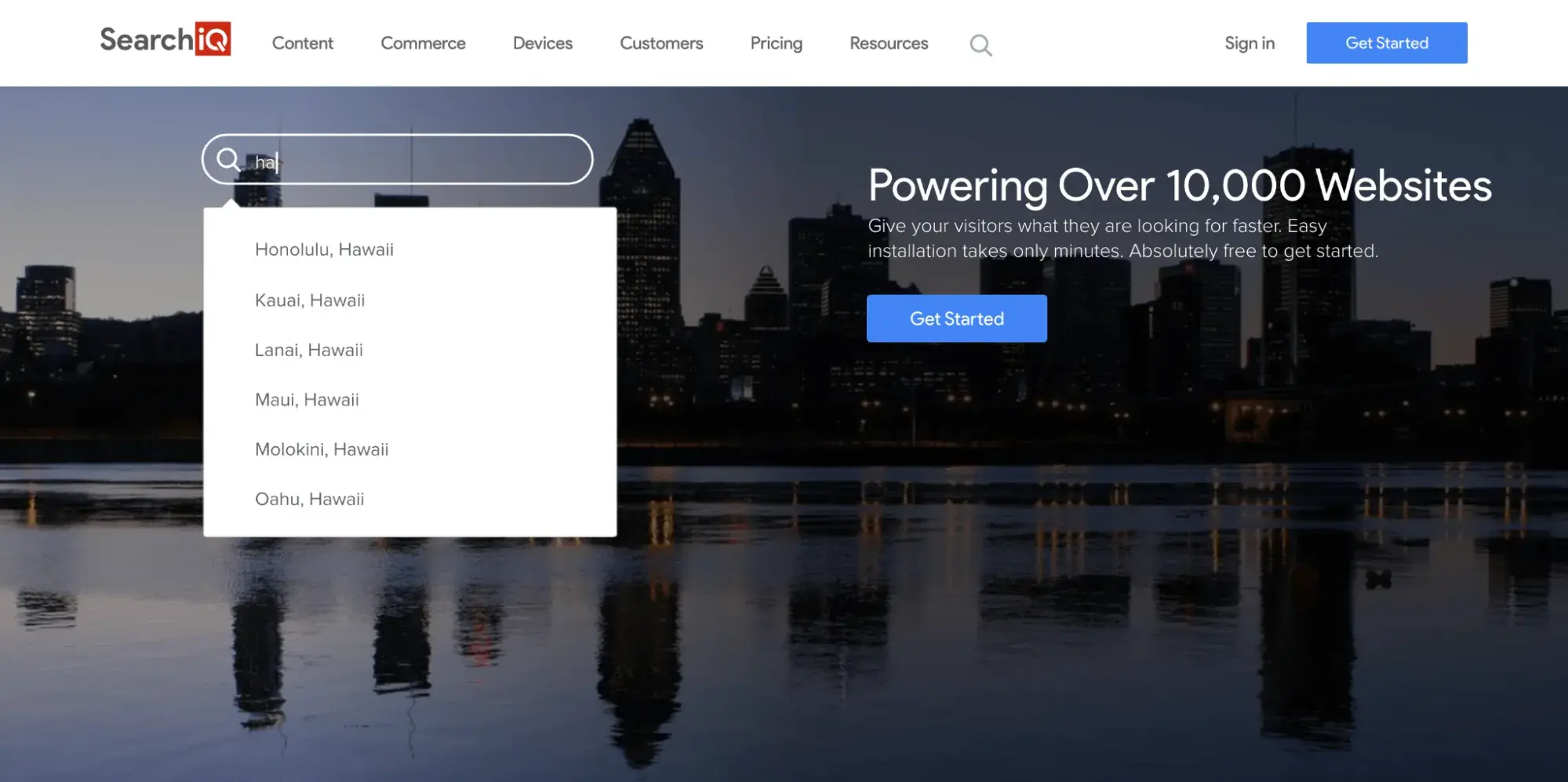Select Maui, Hawaii in the dropdown
This screenshot has height=782, width=1568.
coord(307,400)
